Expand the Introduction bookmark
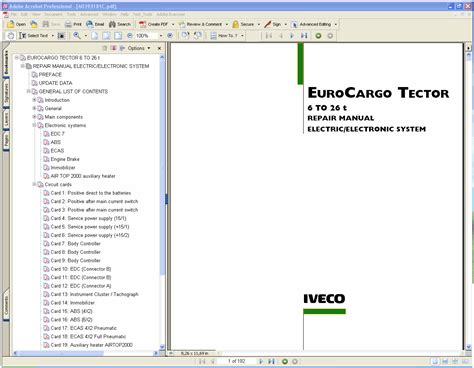This screenshot has height=368, width=474. 34,100
